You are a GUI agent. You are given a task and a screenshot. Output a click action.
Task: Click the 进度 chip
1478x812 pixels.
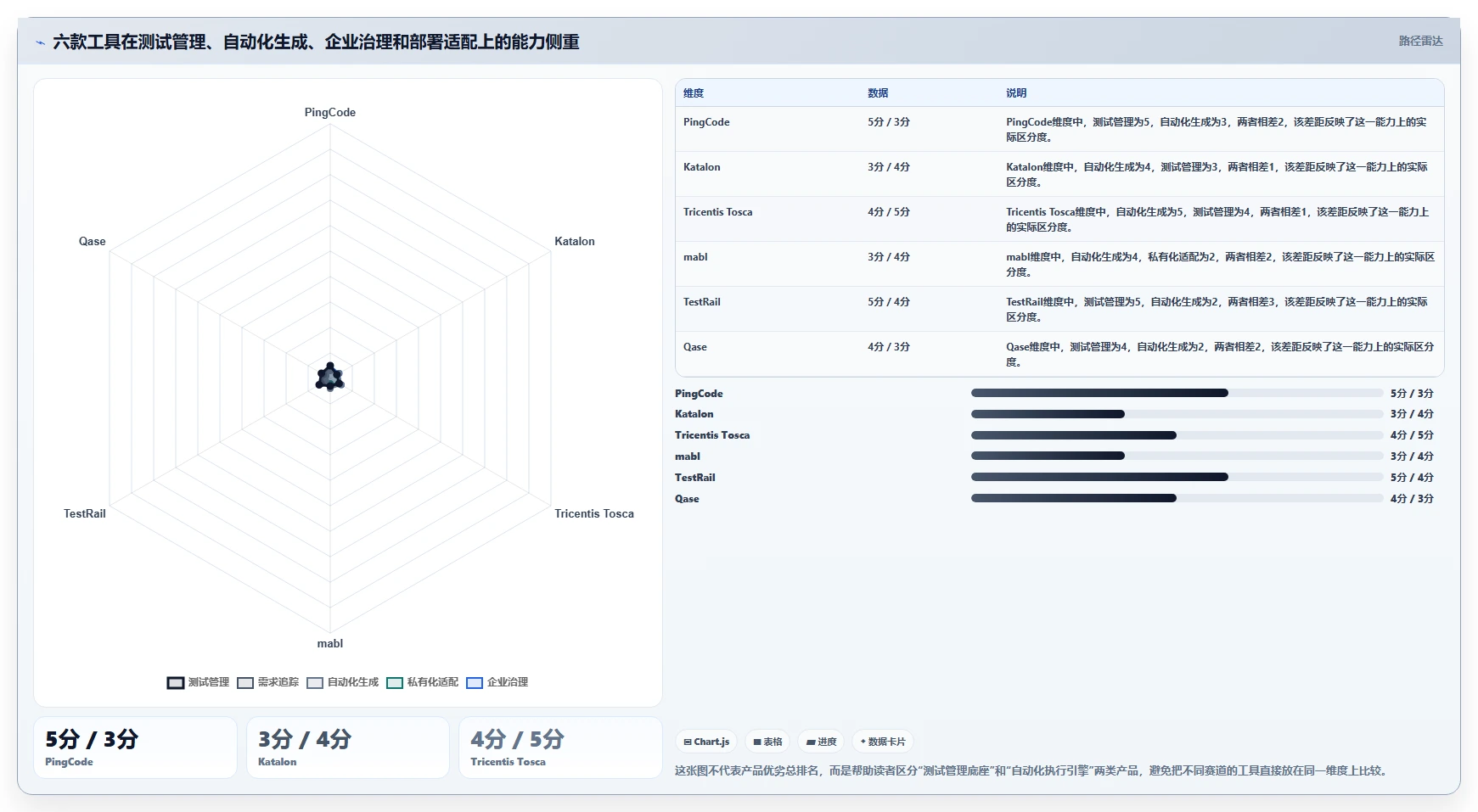click(x=821, y=742)
